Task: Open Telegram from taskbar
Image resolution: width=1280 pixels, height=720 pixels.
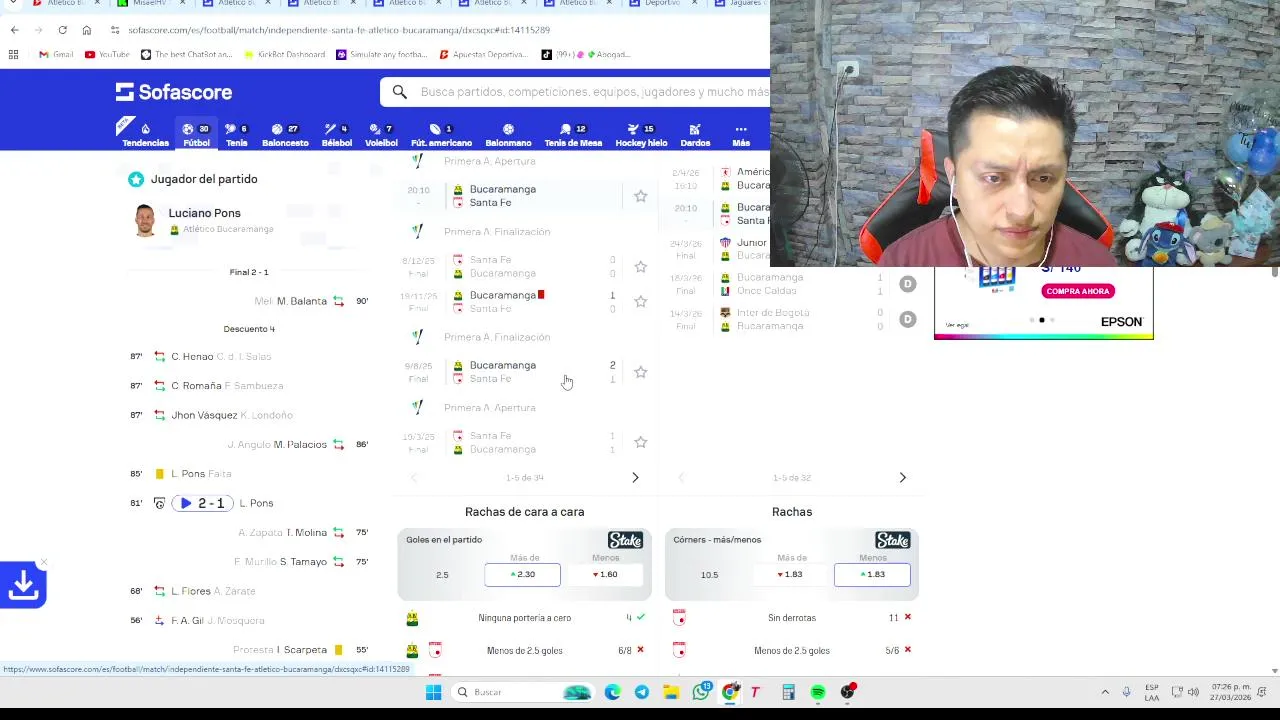Action: point(641,692)
